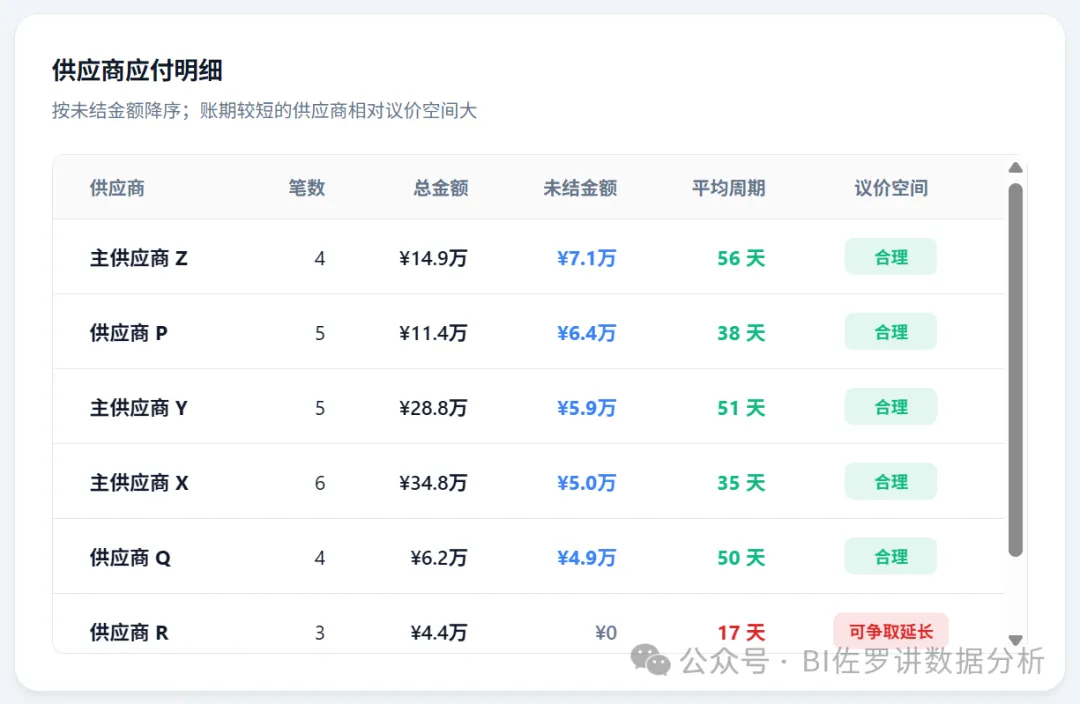Click the unsettled amount ¥5.9万

pyautogui.click(x=587, y=408)
